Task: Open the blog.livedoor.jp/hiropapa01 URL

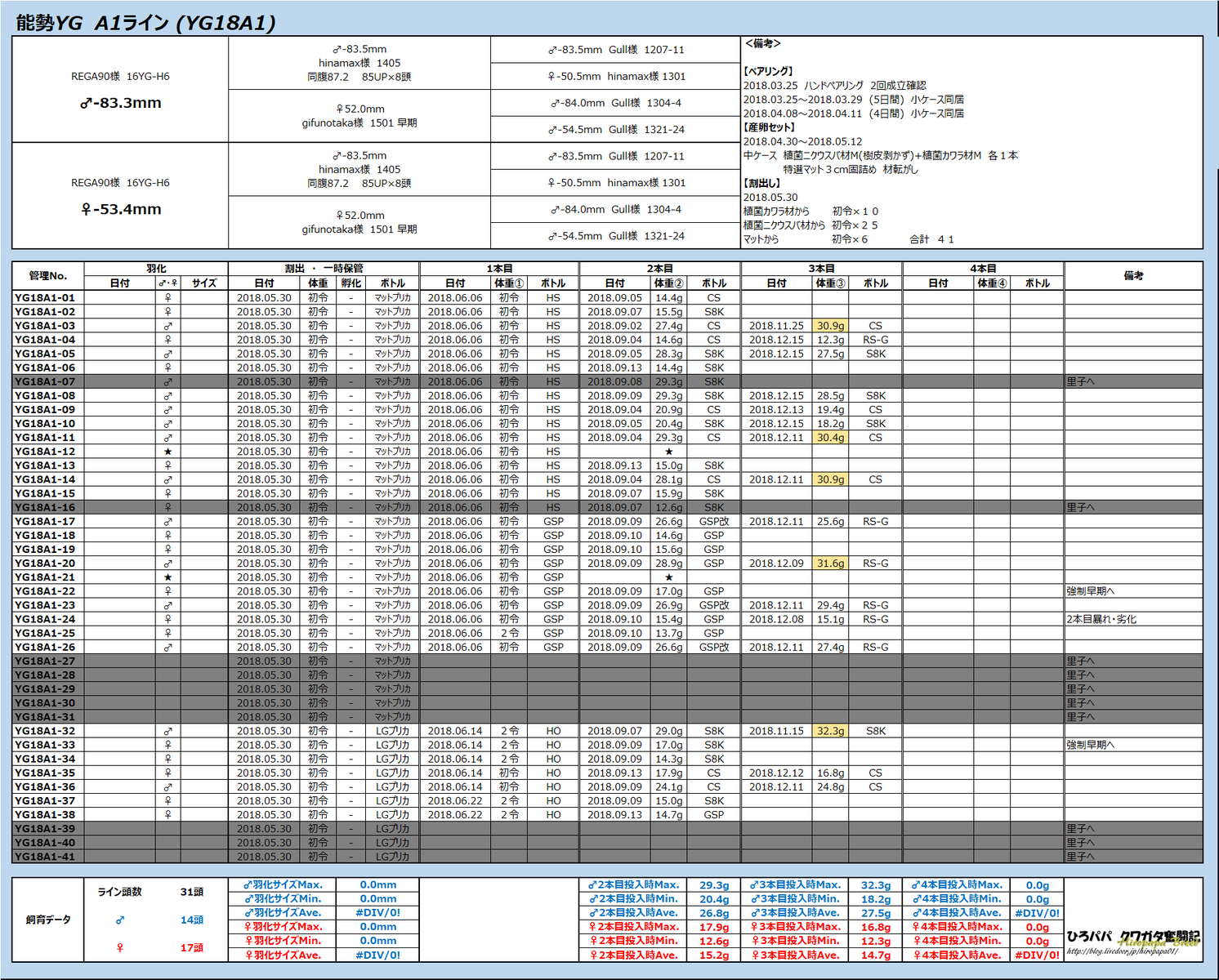Action: (1122, 951)
